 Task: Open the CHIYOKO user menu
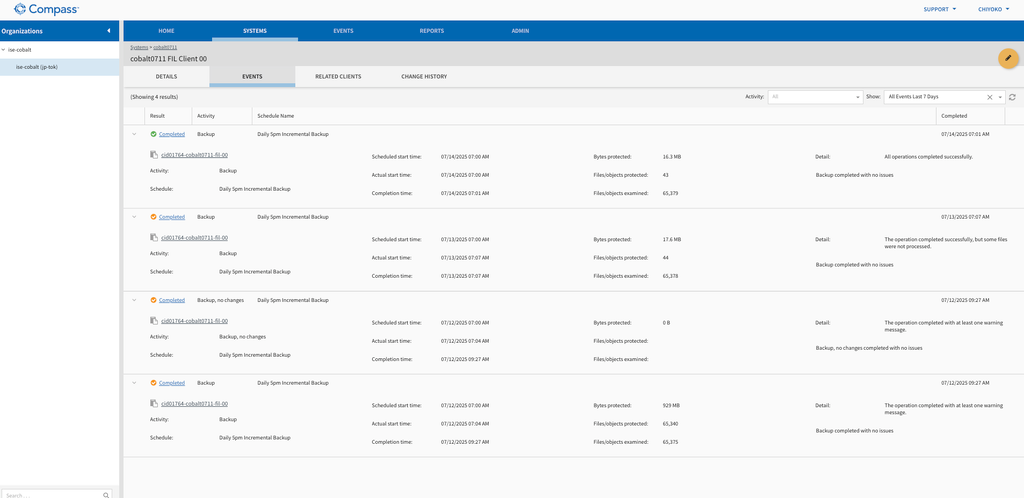[x=993, y=9]
